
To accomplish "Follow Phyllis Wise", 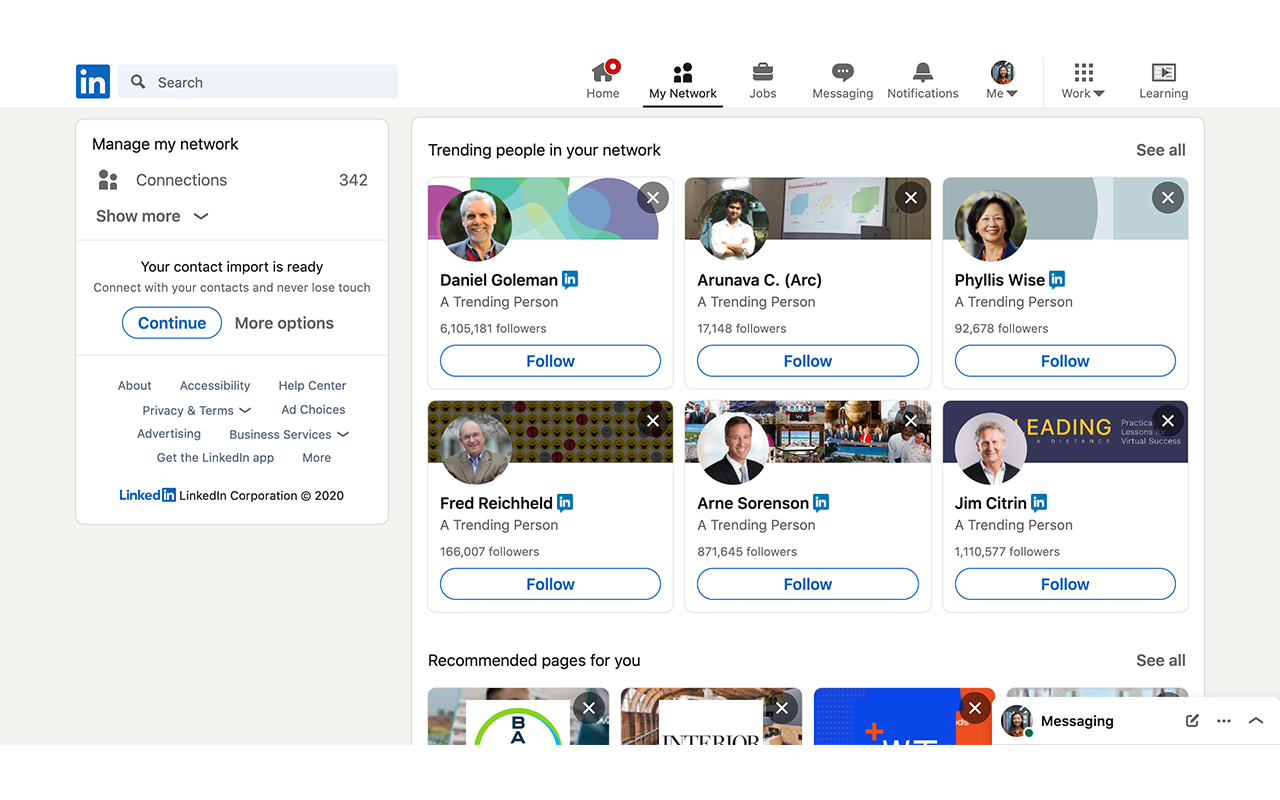I will point(1064,360).
